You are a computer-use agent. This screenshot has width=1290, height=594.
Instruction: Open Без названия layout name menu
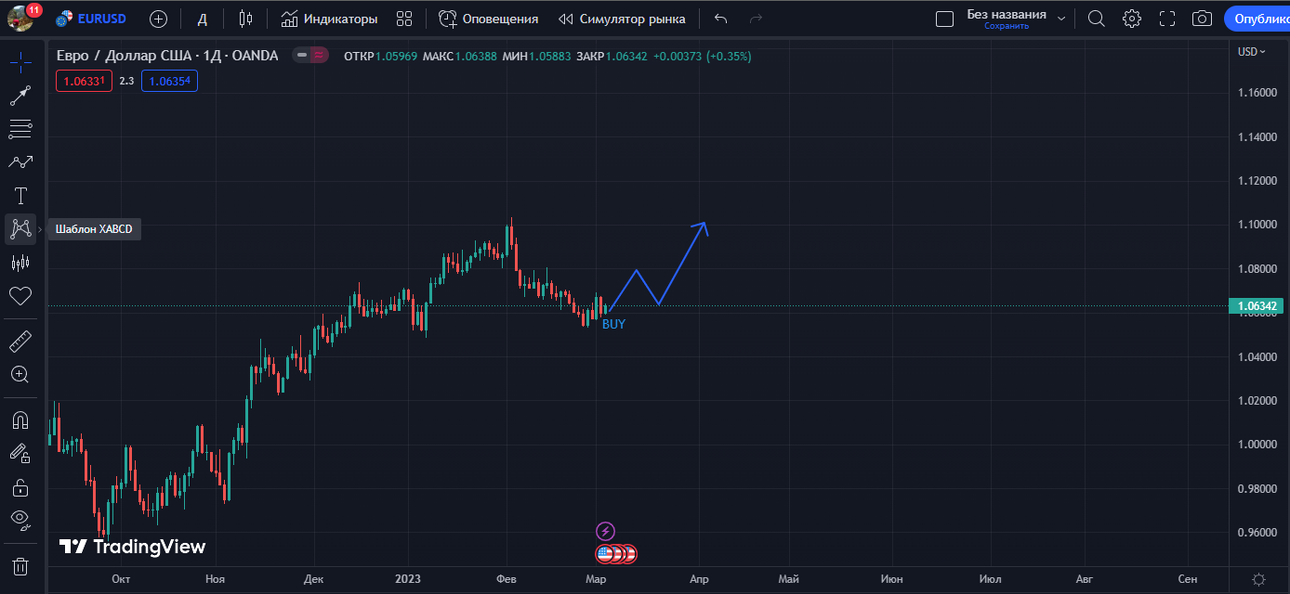point(1006,14)
